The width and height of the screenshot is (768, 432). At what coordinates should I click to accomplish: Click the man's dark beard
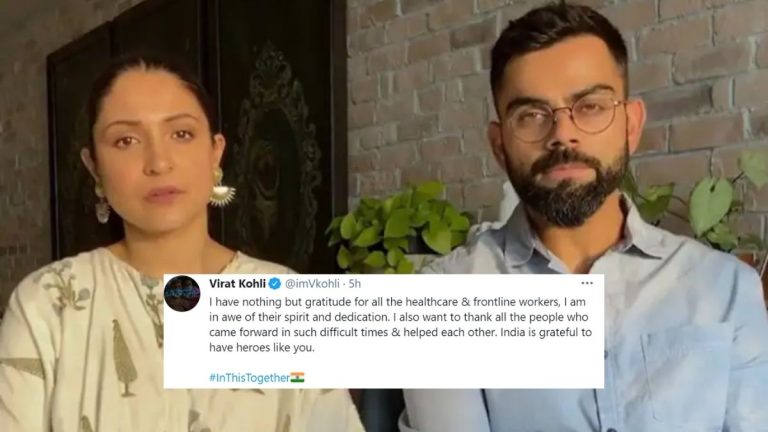[x=568, y=186]
